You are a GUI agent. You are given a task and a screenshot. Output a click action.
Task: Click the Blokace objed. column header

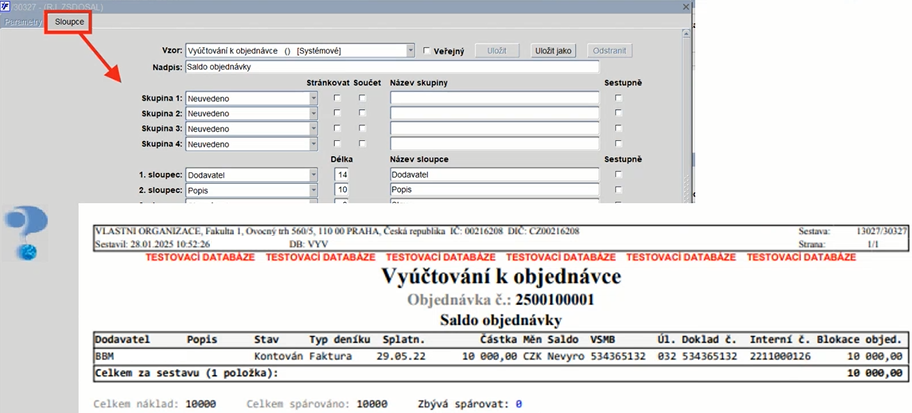[x=860, y=339]
